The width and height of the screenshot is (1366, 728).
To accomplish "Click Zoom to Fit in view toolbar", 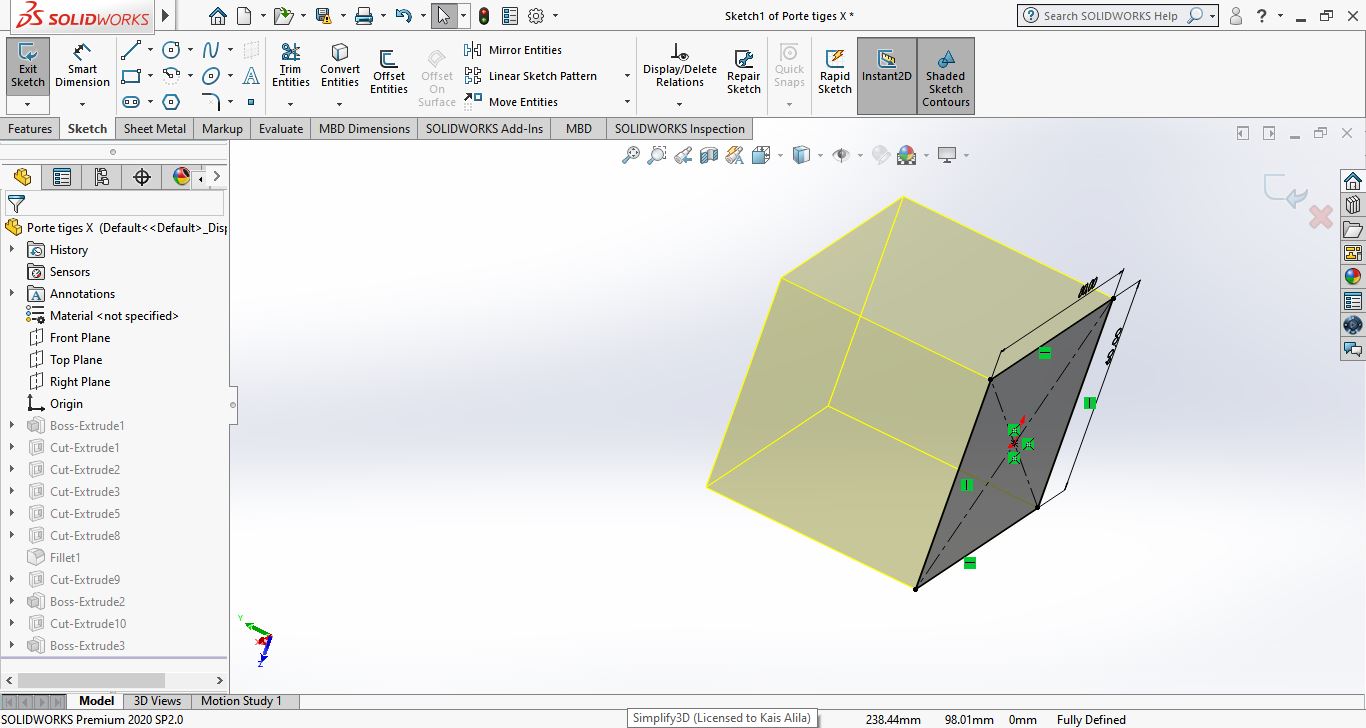I will pos(631,155).
